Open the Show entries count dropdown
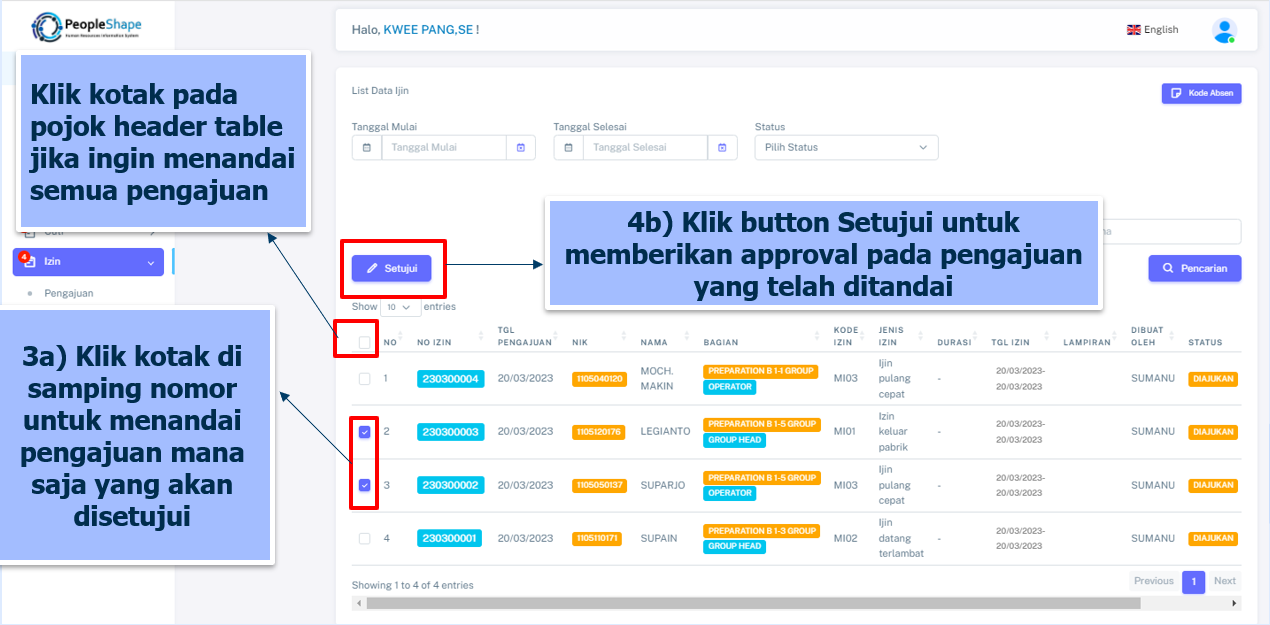 tap(398, 307)
